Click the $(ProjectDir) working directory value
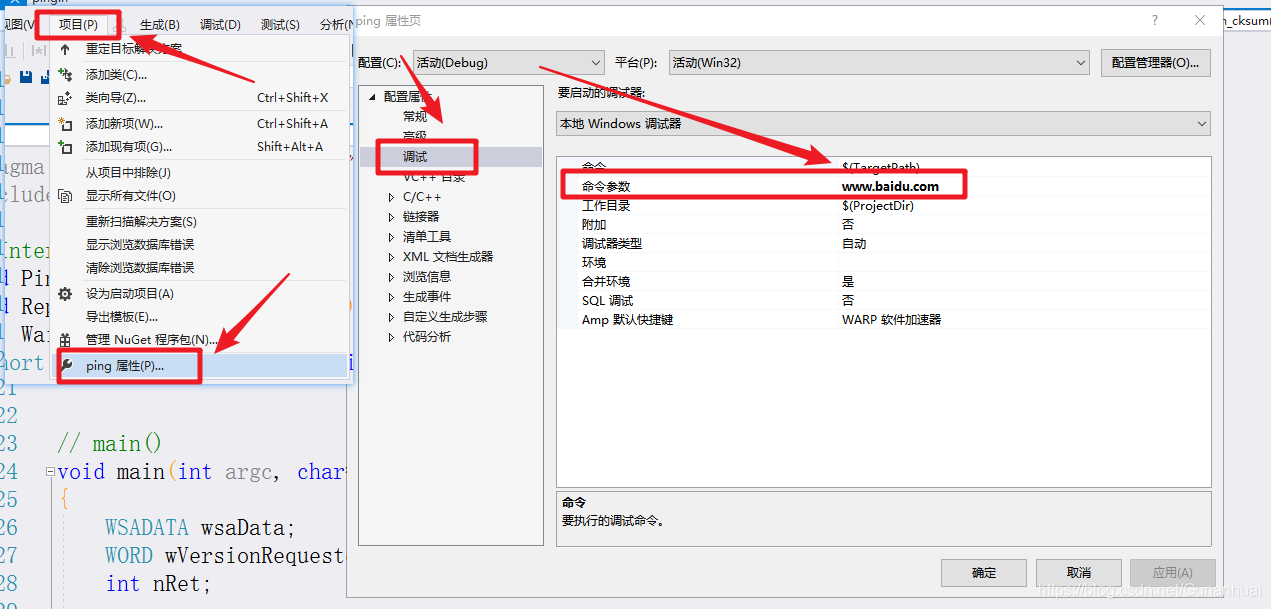The image size is (1271, 609). pyautogui.click(x=1024, y=205)
